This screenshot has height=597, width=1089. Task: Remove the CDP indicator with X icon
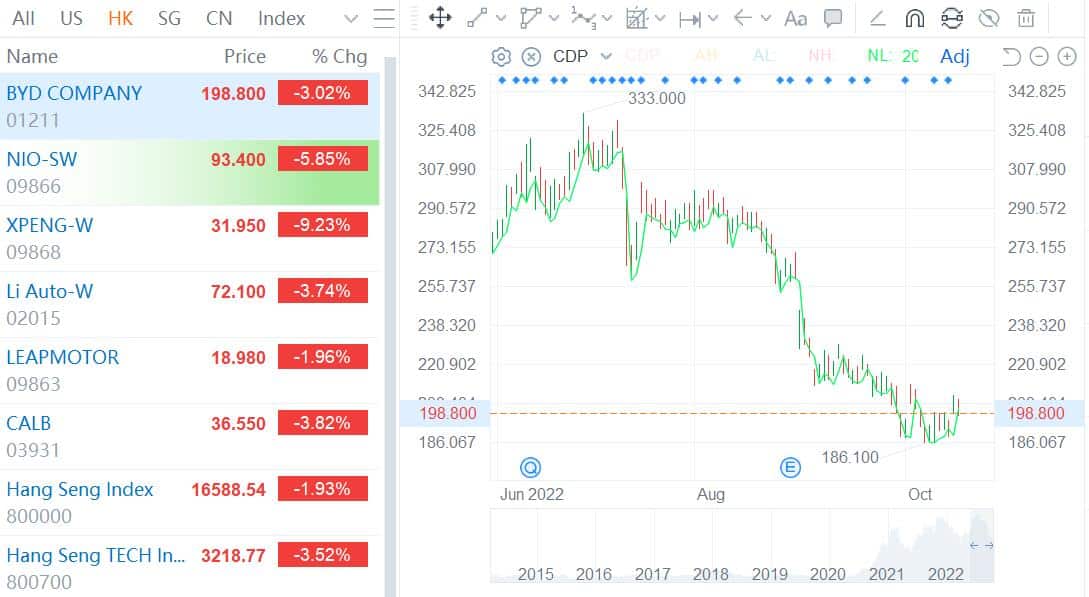click(531, 57)
